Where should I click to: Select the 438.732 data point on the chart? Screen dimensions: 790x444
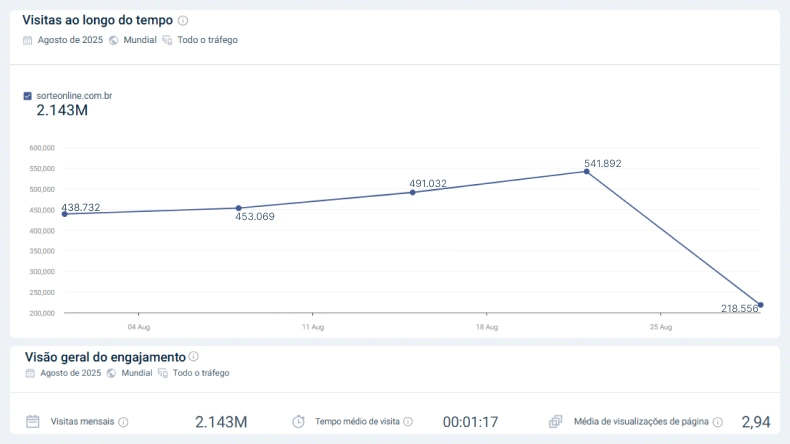65,214
